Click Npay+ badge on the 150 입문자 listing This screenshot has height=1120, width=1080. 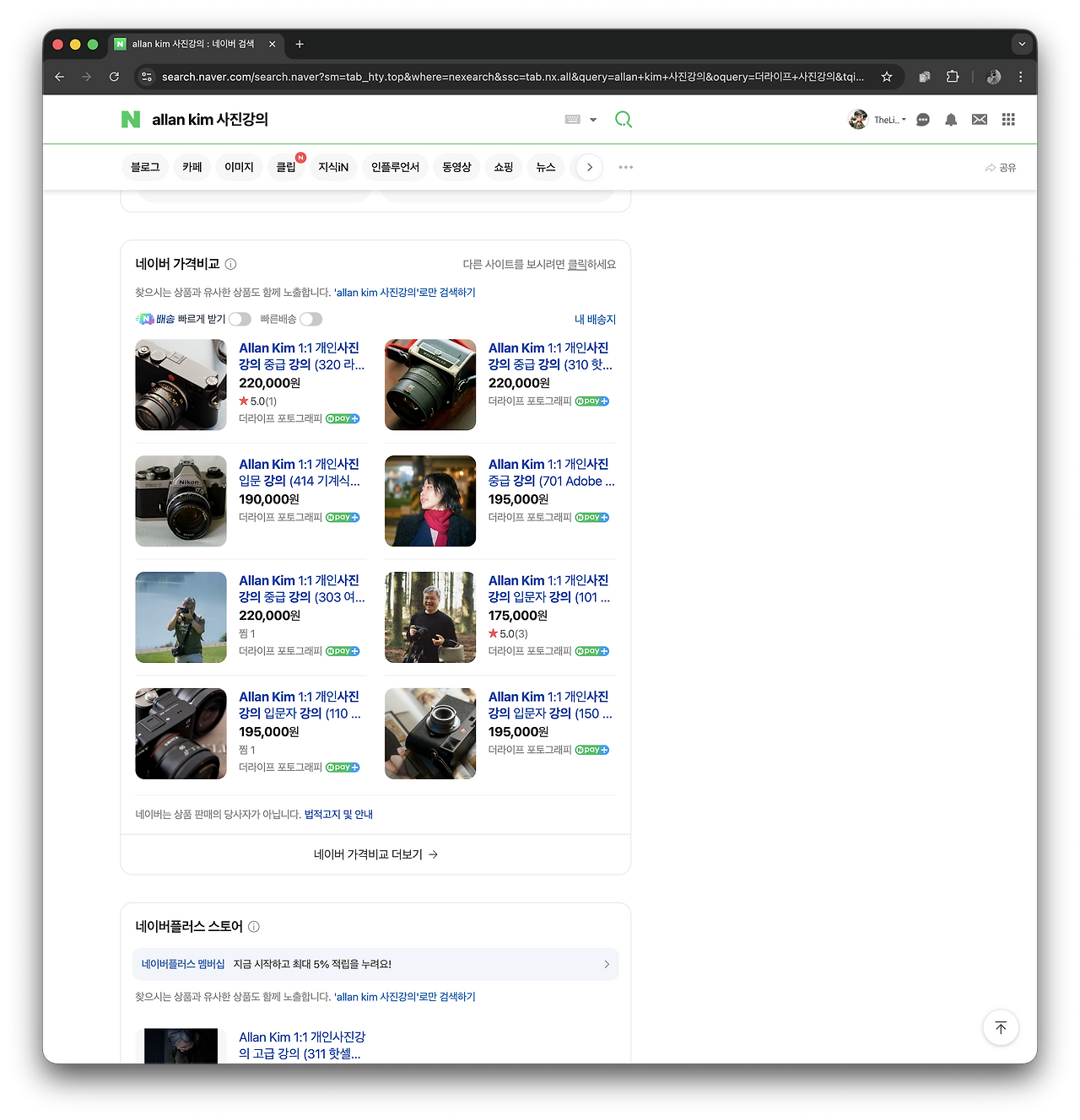pyautogui.click(x=592, y=750)
